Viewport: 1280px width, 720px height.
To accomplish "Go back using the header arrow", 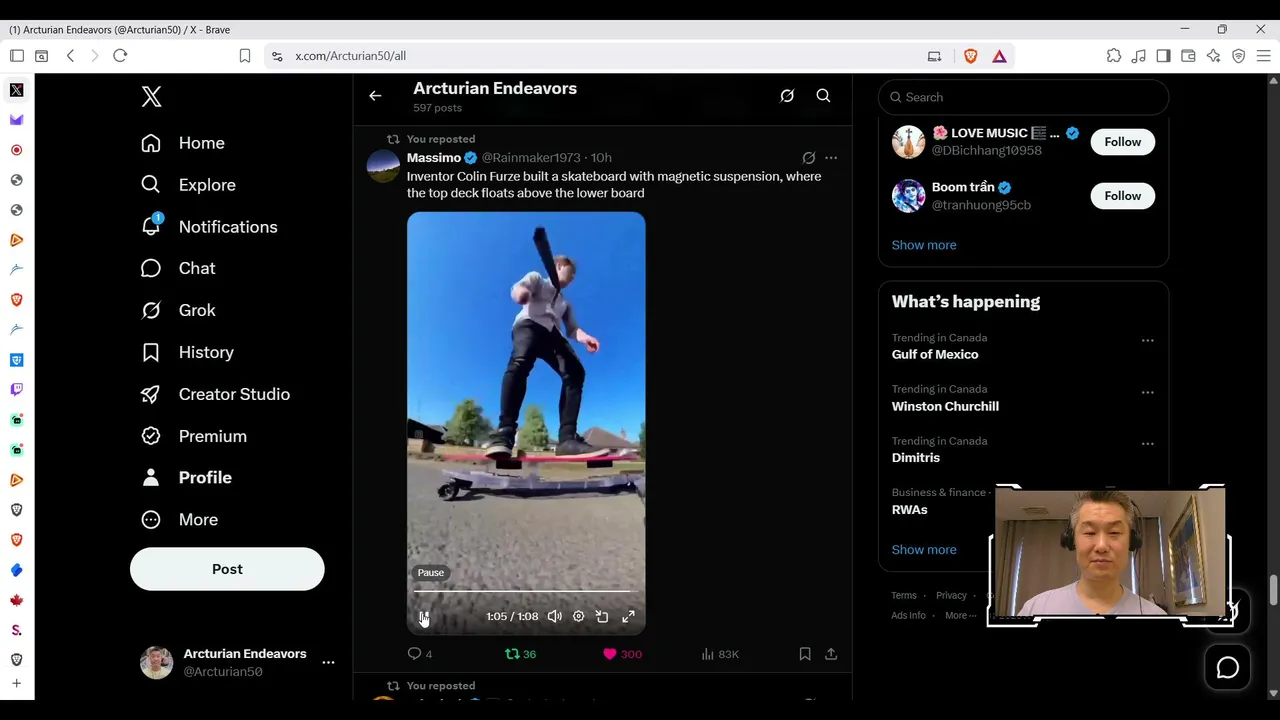I will click(x=375, y=96).
